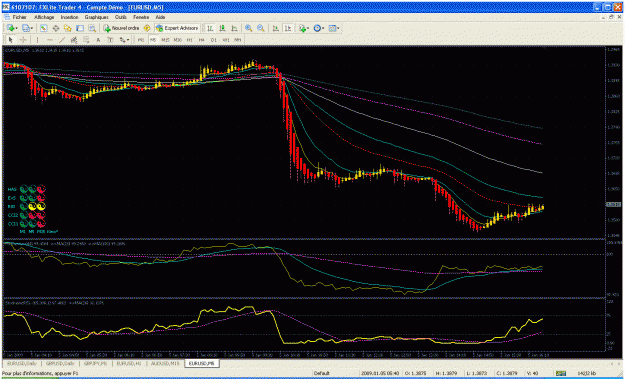Screen dimensions: 625x379
Task: Zoom out of the chart
Action: click(261, 28)
